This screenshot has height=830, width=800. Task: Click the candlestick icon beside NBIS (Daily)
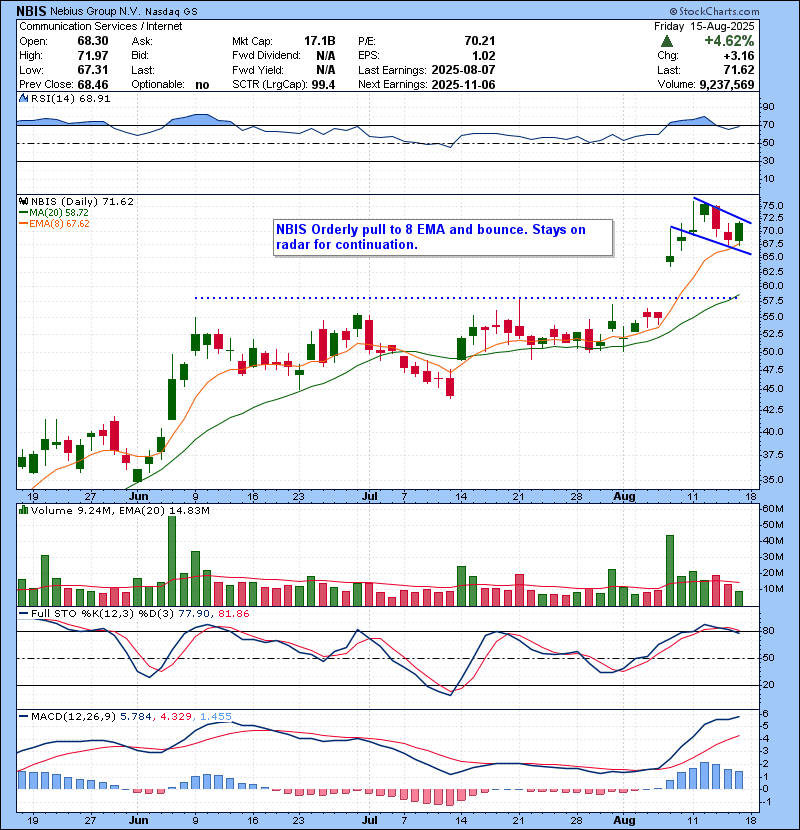coord(24,201)
